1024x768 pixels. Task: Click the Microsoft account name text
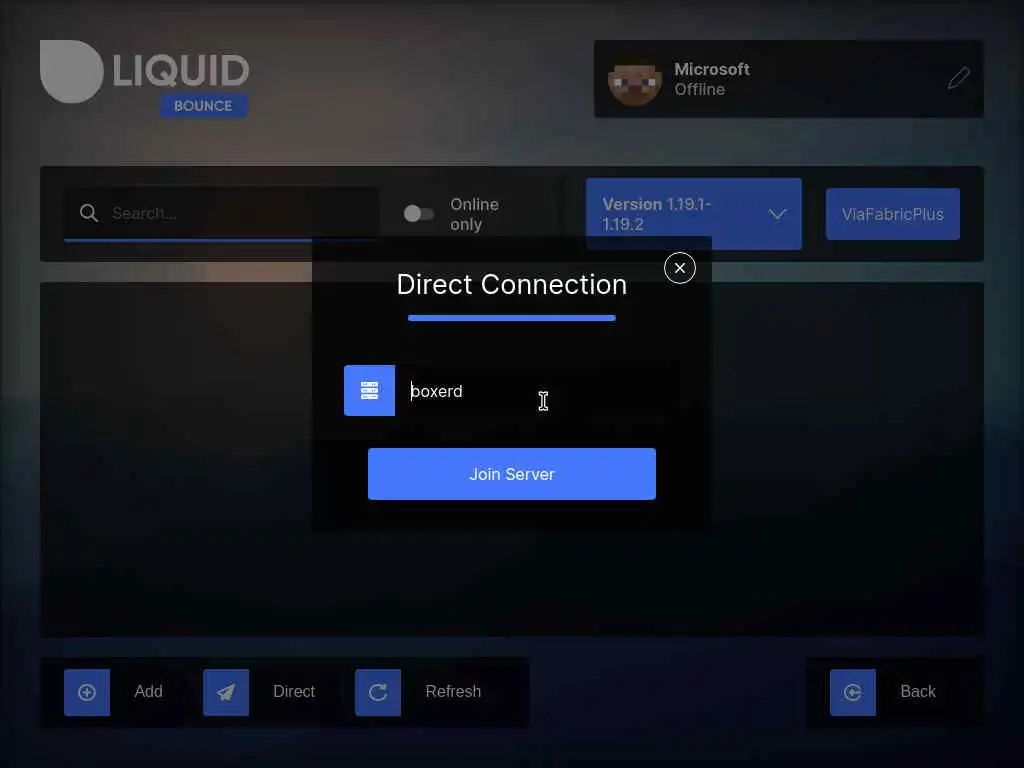coord(712,69)
